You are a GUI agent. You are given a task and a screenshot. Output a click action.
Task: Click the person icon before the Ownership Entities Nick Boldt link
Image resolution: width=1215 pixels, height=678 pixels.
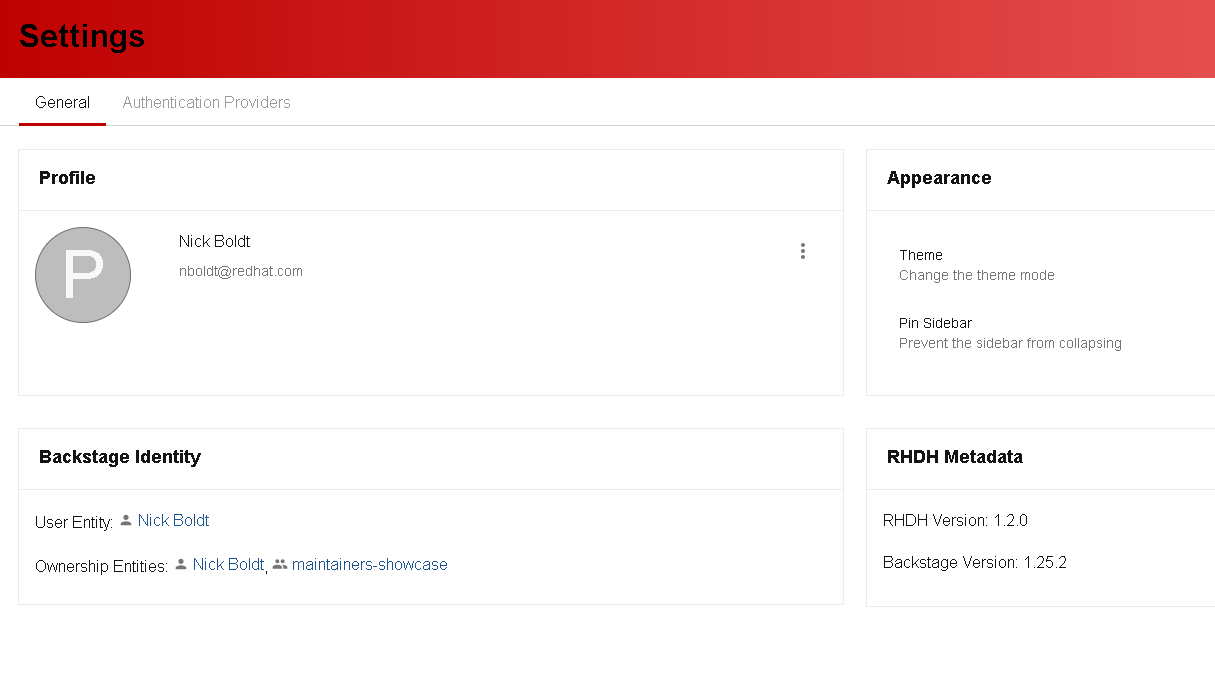[x=181, y=564]
